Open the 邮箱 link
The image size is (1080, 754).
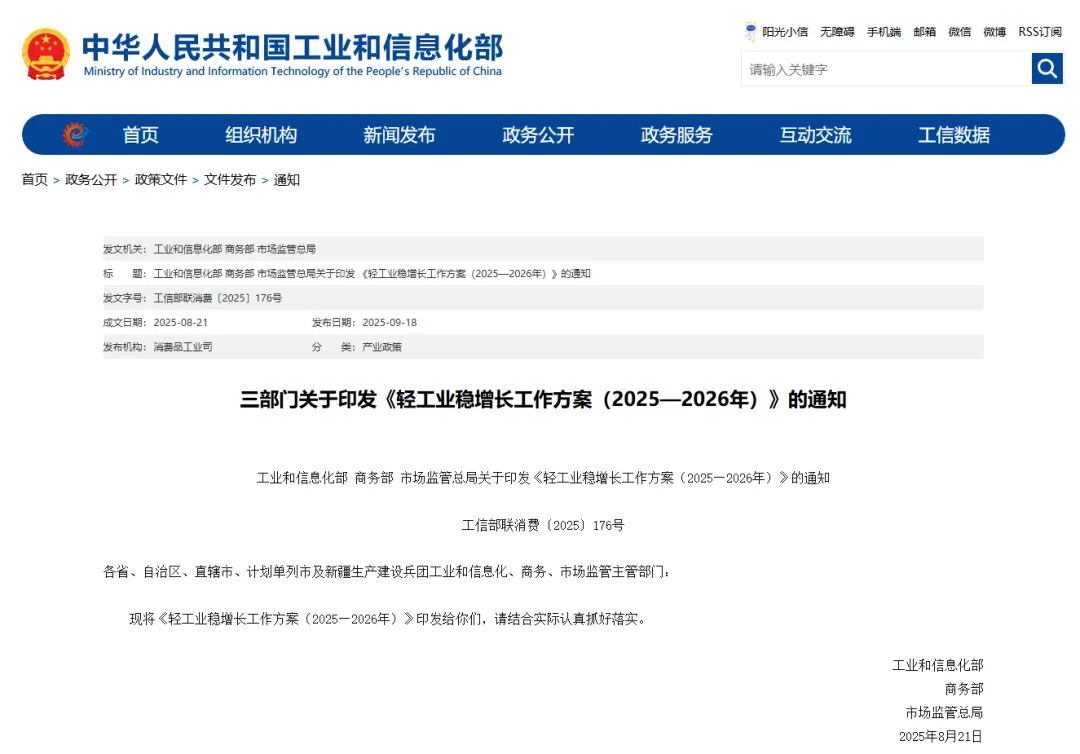click(924, 32)
